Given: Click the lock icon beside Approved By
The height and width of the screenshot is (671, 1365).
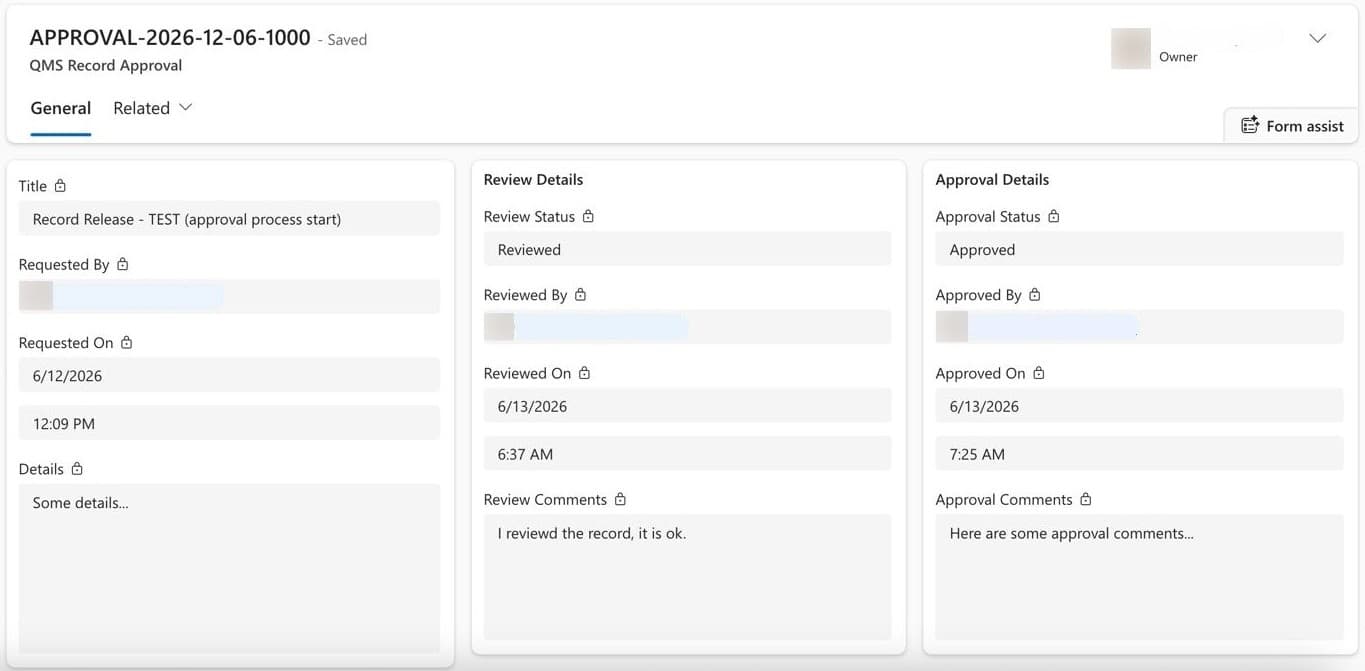Looking at the screenshot, I should click(1034, 294).
